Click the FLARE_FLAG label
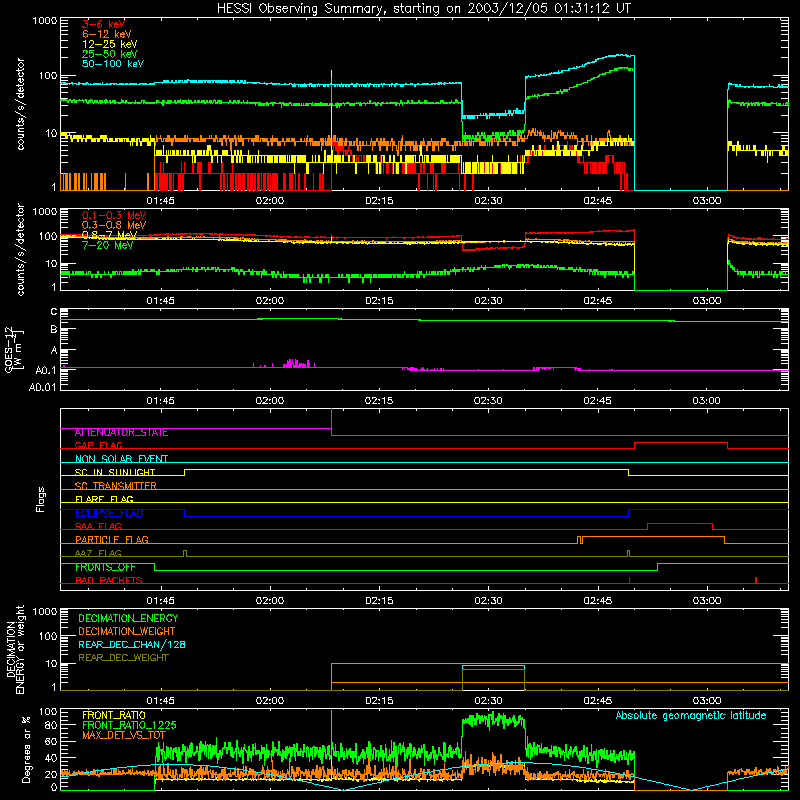The image size is (800, 800). (104, 499)
